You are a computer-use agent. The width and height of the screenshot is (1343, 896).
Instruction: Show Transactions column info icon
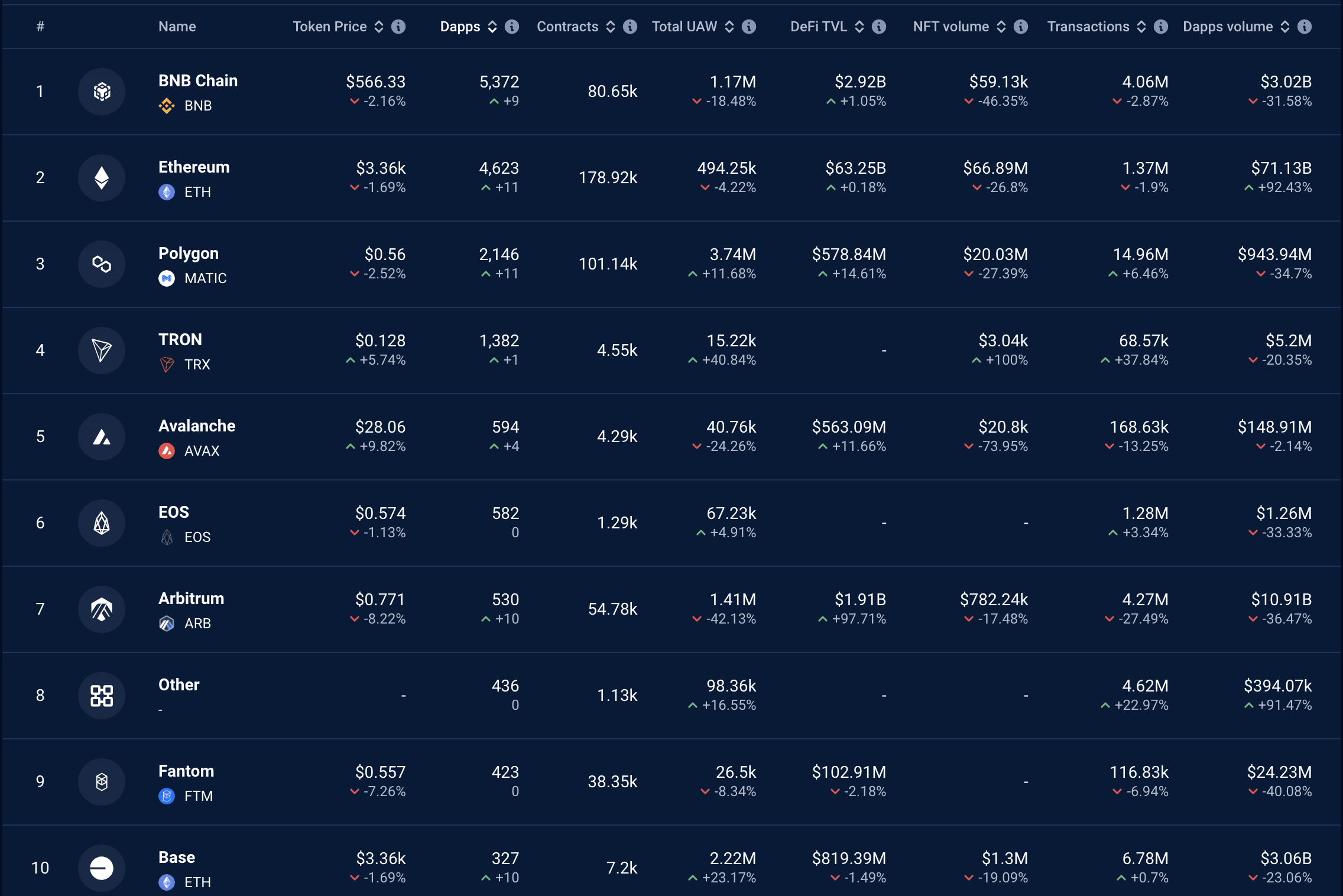tap(1161, 27)
